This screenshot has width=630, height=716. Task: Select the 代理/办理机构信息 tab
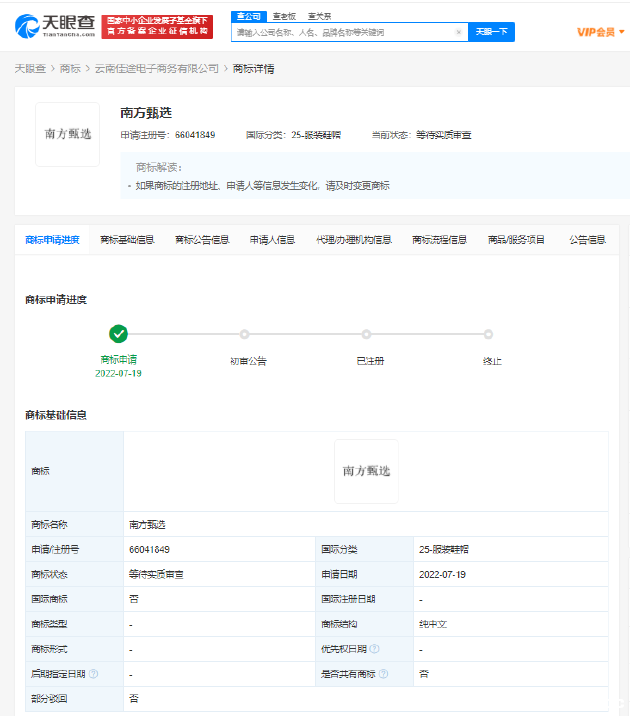[x=354, y=240]
